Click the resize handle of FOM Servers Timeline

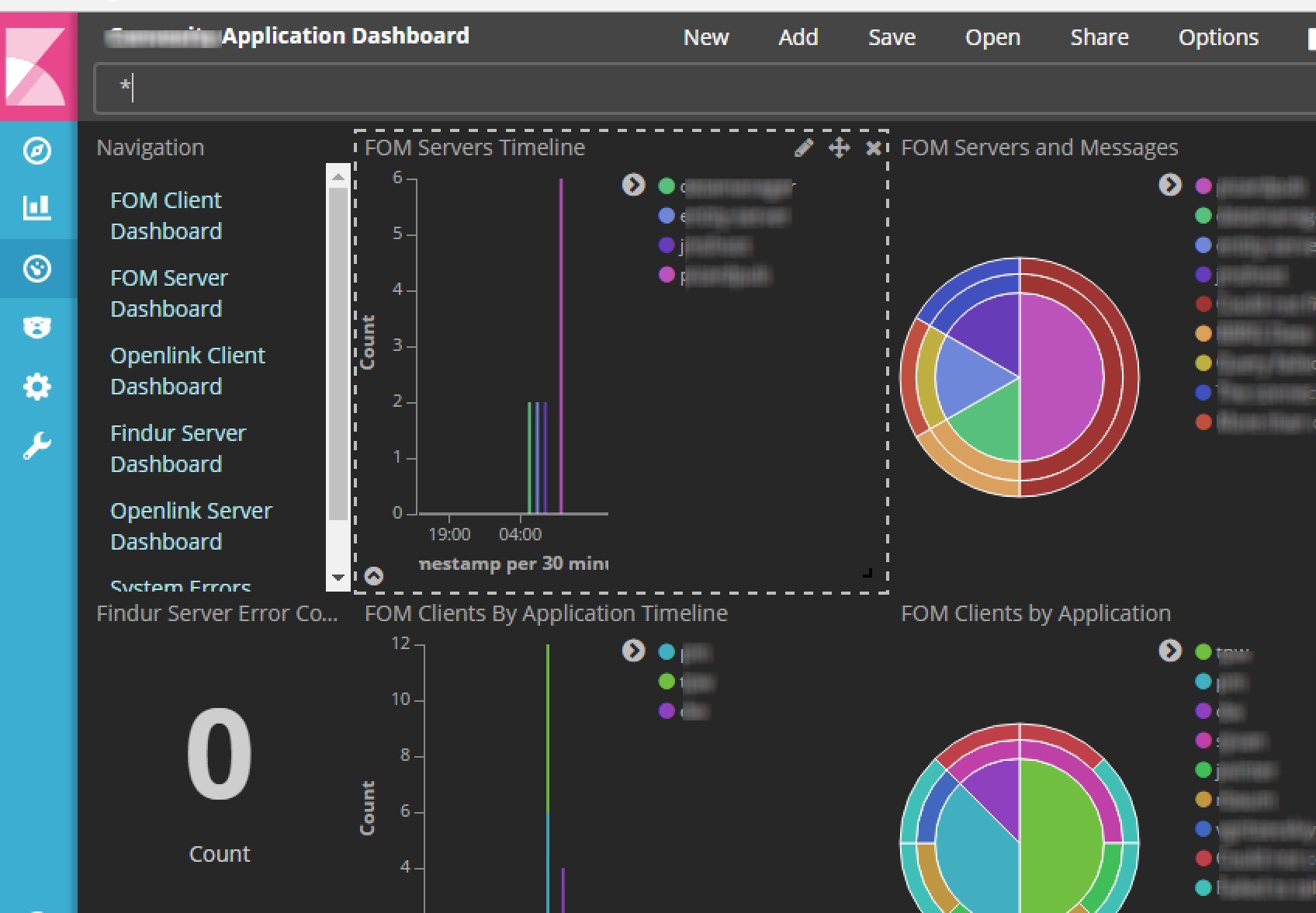(868, 573)
